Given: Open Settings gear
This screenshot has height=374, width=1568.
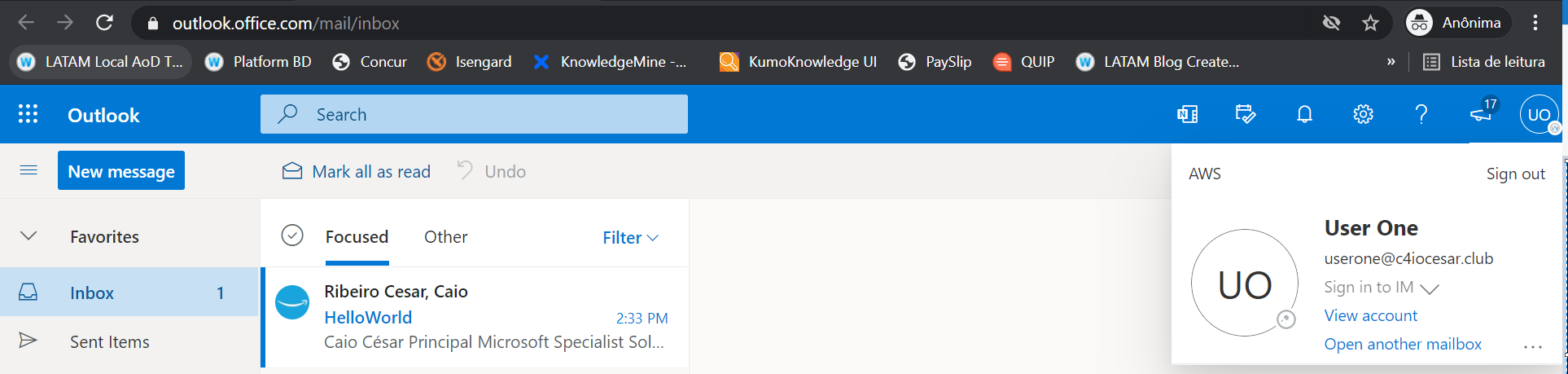Looking at the screenshot, I should (x=1363, y=114).
